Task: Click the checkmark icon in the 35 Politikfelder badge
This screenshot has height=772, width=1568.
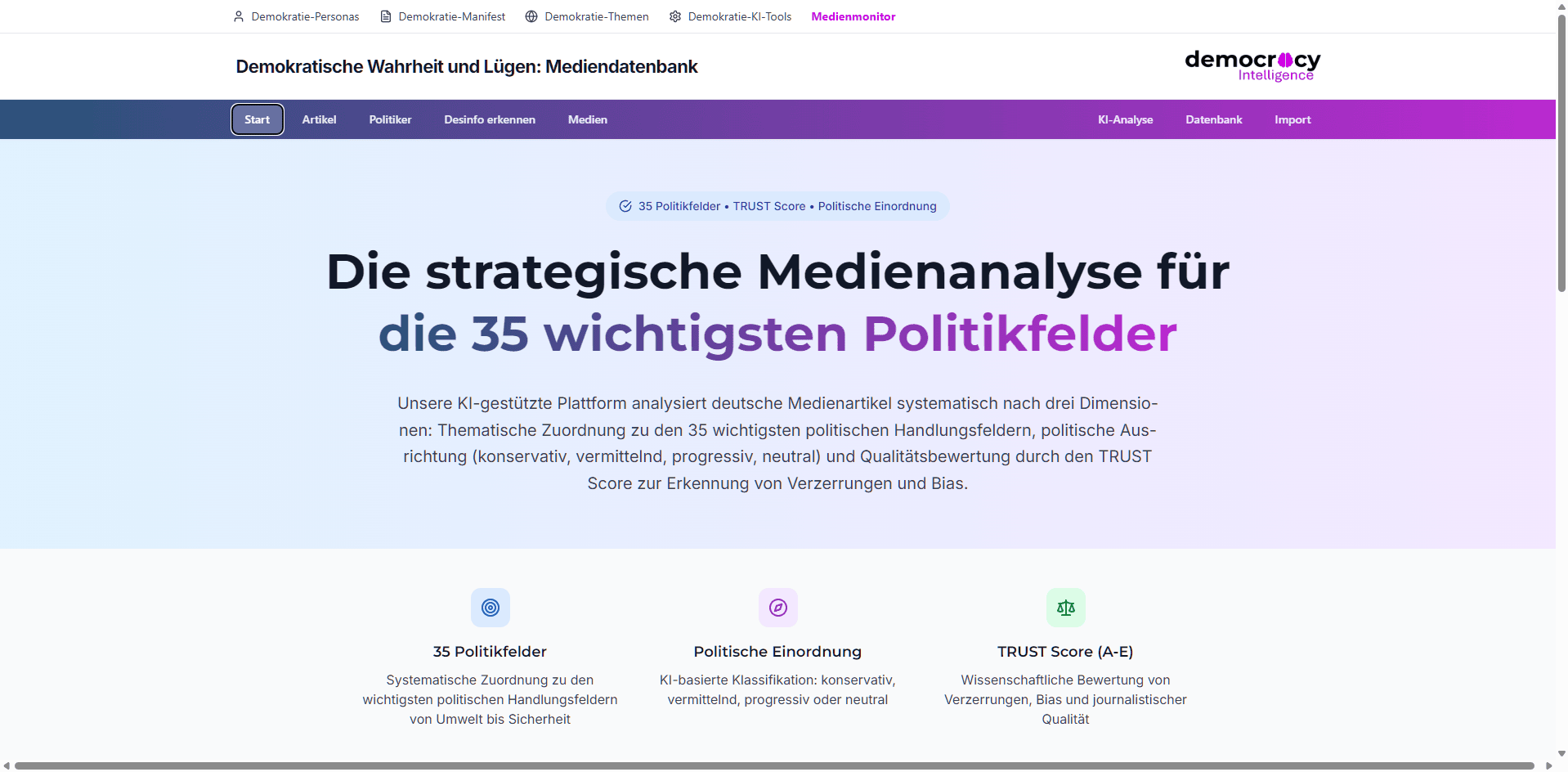Action: tap(625, 206)
